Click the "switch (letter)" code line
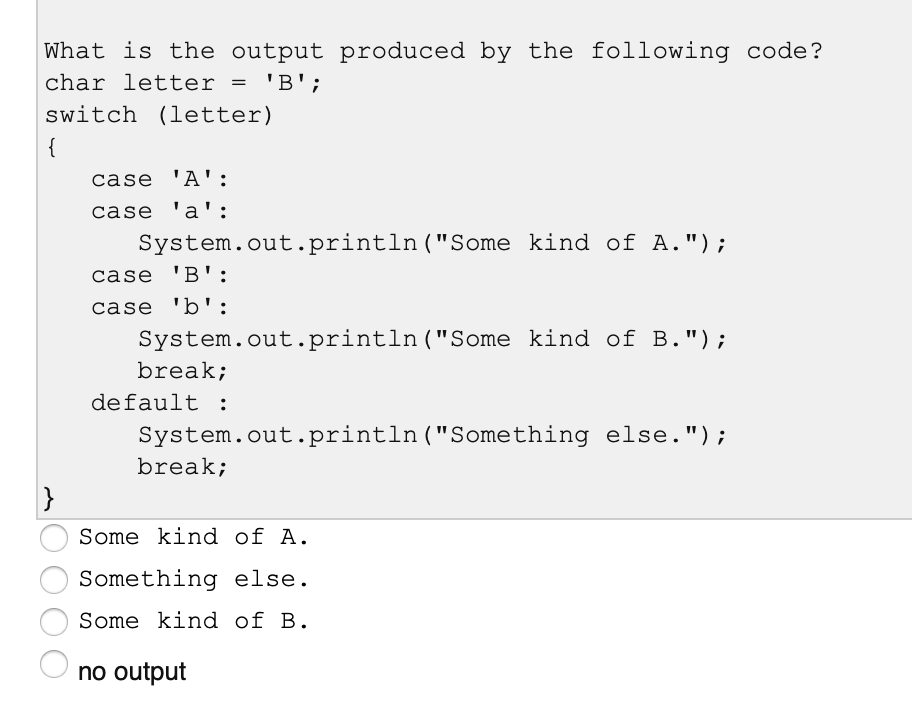912x716 pixels. coord(159,115)
